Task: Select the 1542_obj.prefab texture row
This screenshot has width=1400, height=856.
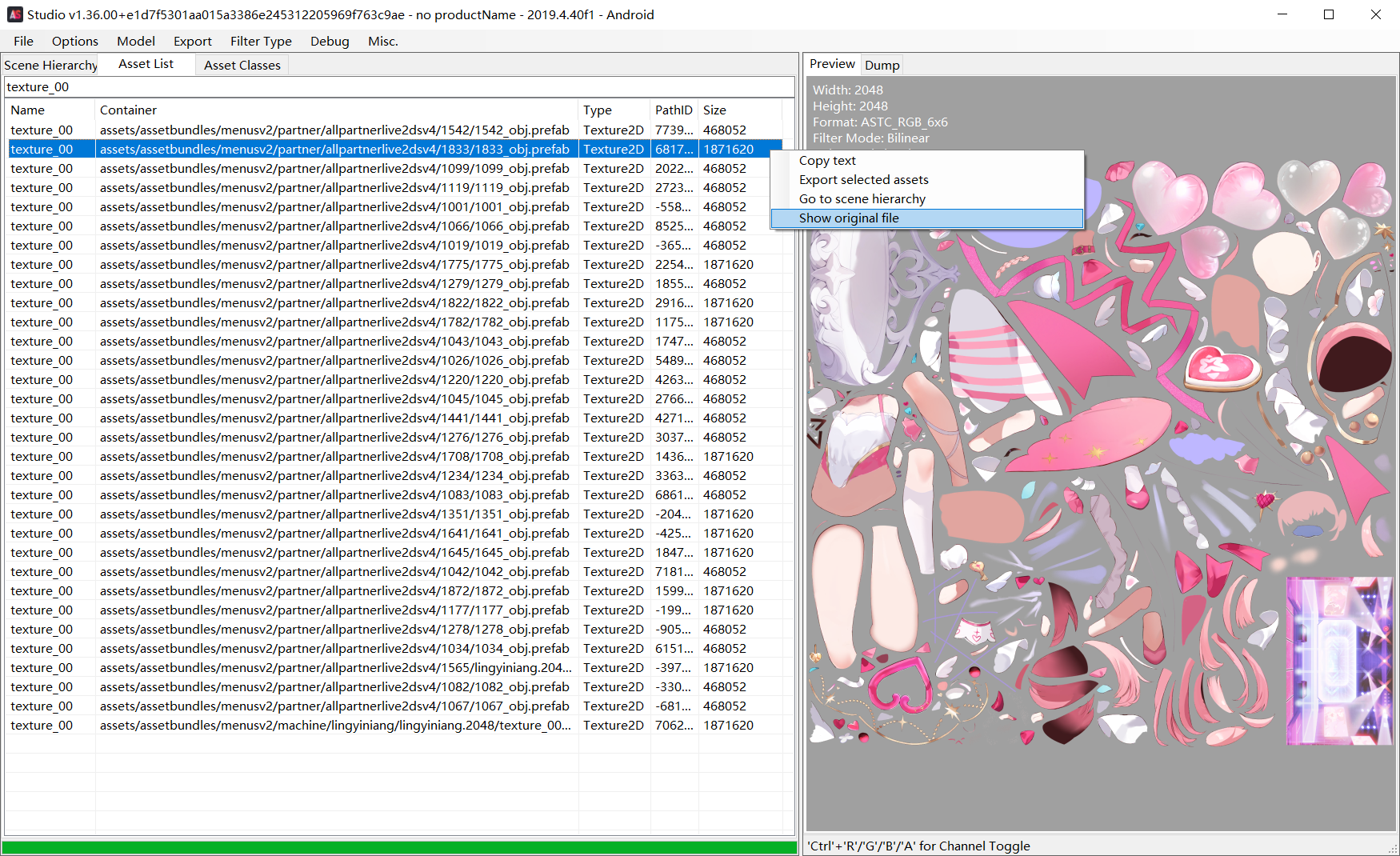Action: point(394,130)
